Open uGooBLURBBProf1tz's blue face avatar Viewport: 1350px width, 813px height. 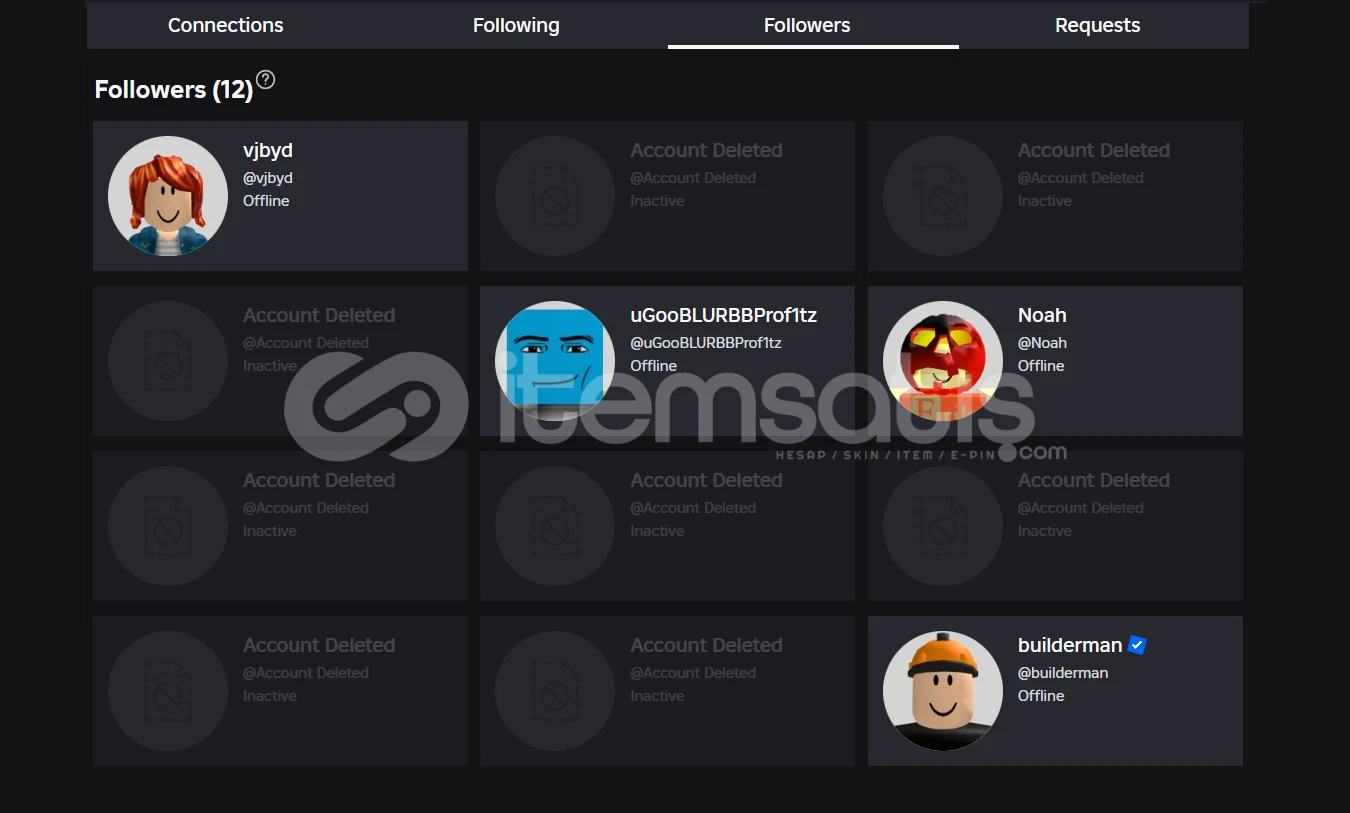[x=555, y=361]
